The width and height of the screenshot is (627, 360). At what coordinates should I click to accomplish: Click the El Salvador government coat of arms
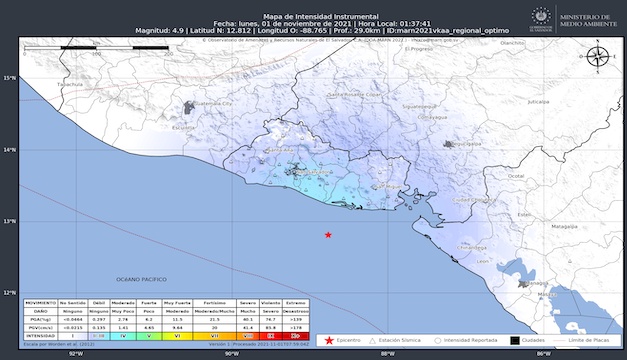[541, 18]
